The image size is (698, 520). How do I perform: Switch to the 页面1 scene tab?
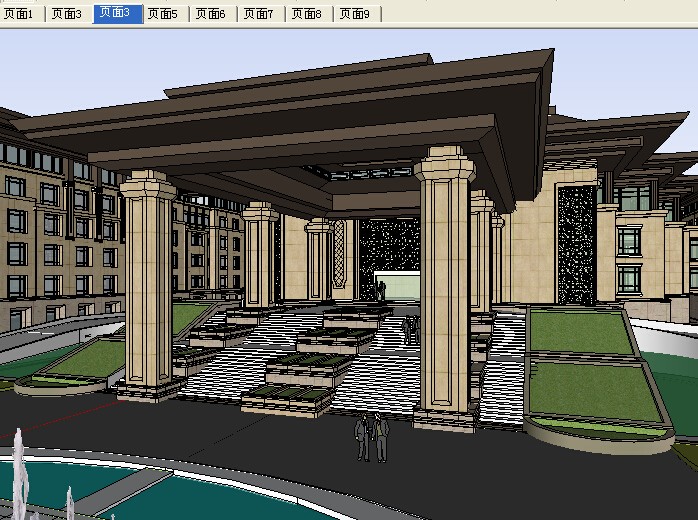click(21, 14)
